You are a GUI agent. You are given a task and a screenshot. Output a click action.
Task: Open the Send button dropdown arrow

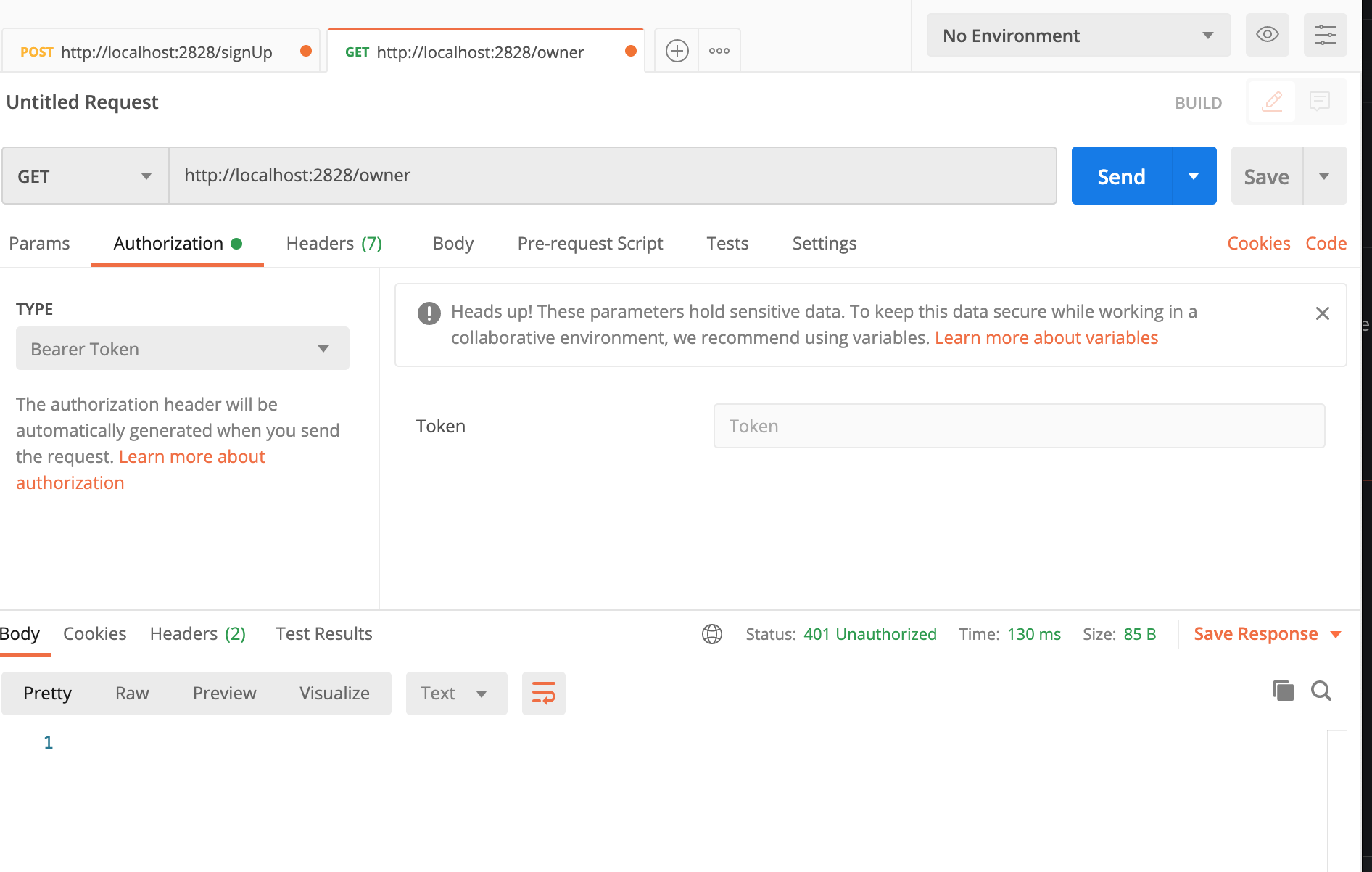(1194, 176)
